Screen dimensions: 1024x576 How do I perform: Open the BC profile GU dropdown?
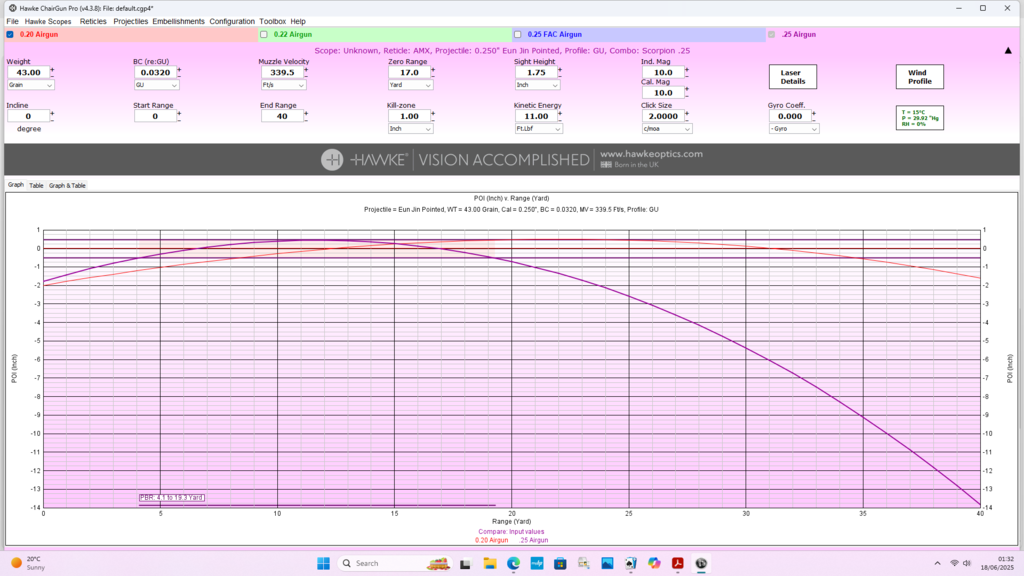[x=156, y=85]
